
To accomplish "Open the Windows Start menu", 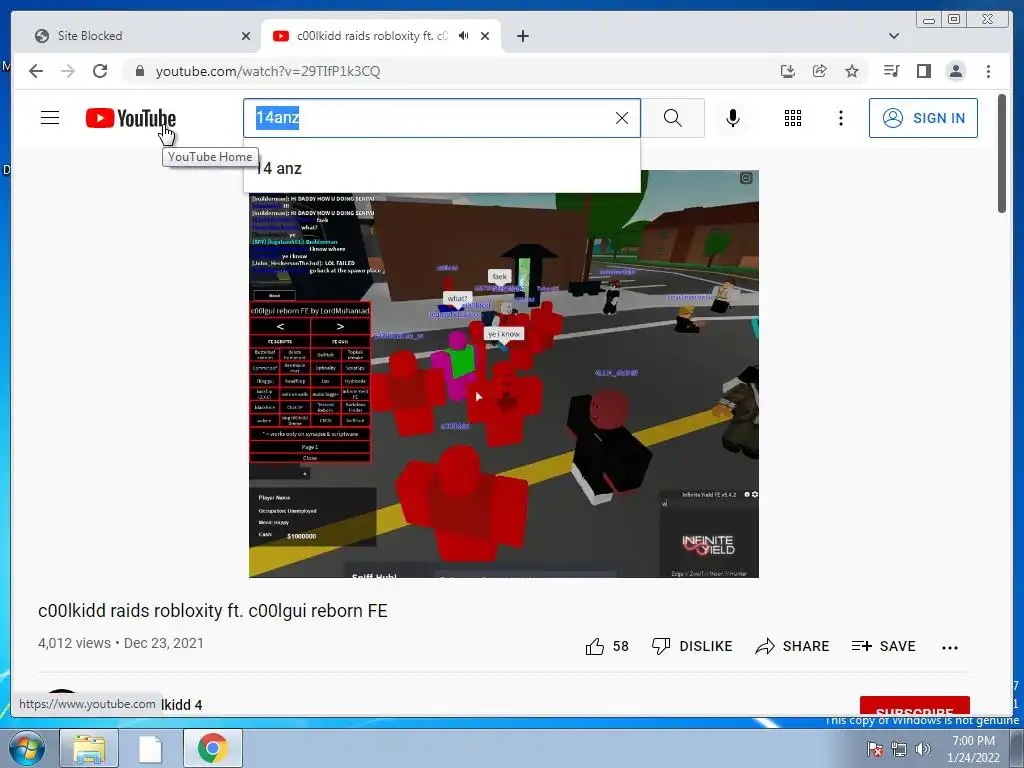I will coord(26,748).
